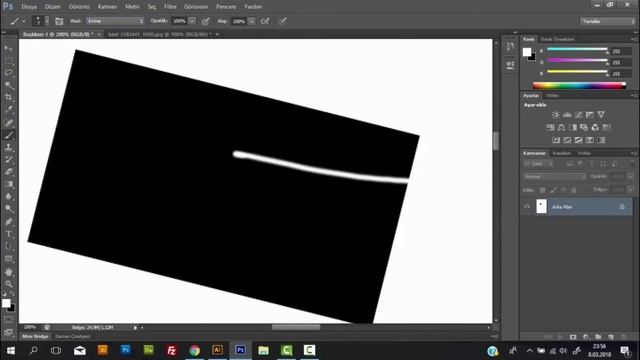Click foreground color swatch in Renk panel
640x360 pixels.
pyautogui.click(x=527, y=52)
